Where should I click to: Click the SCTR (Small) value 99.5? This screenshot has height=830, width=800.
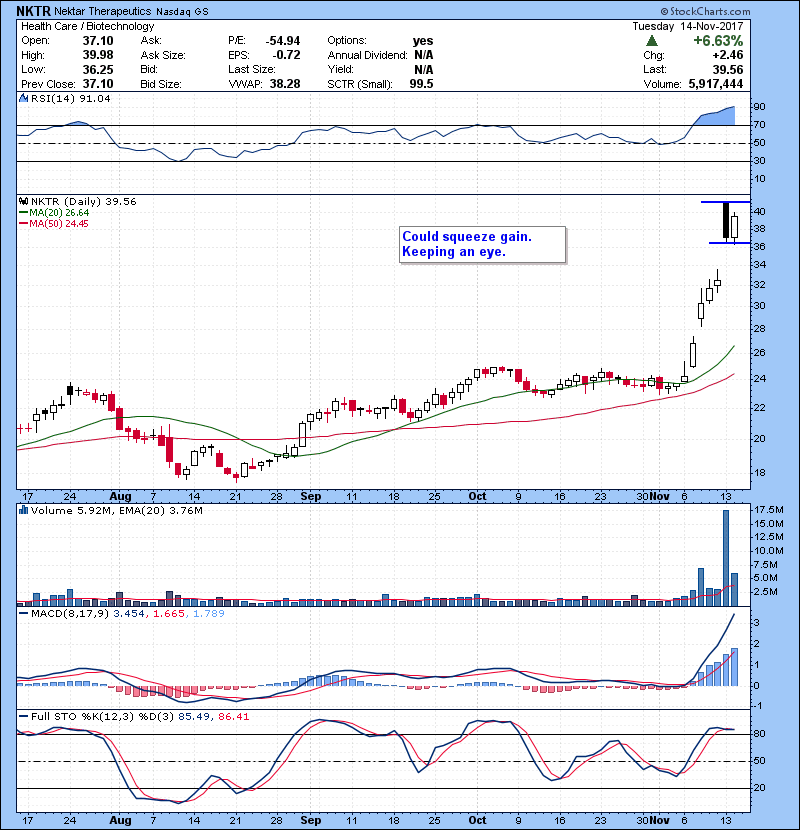tap(421, 84)
